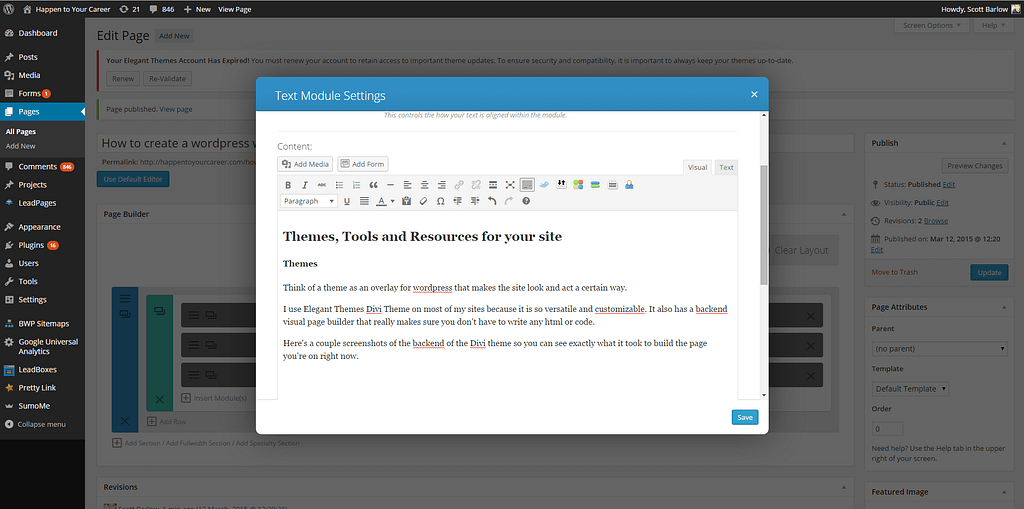Insert Read More tag

coord(493,185)
